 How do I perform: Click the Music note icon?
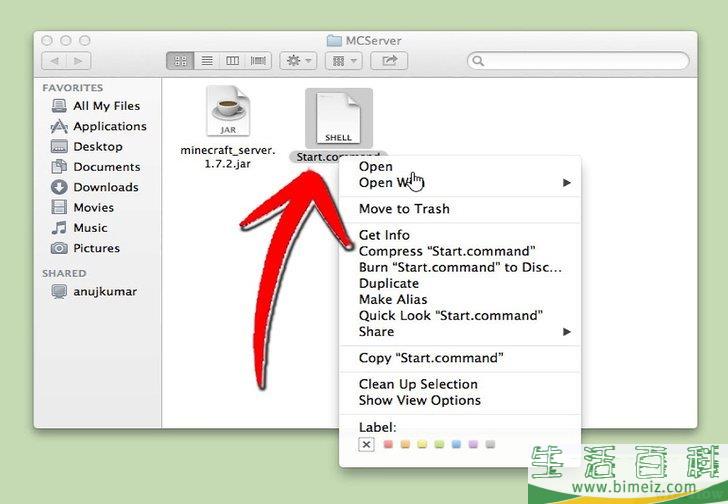pos(59,227)
